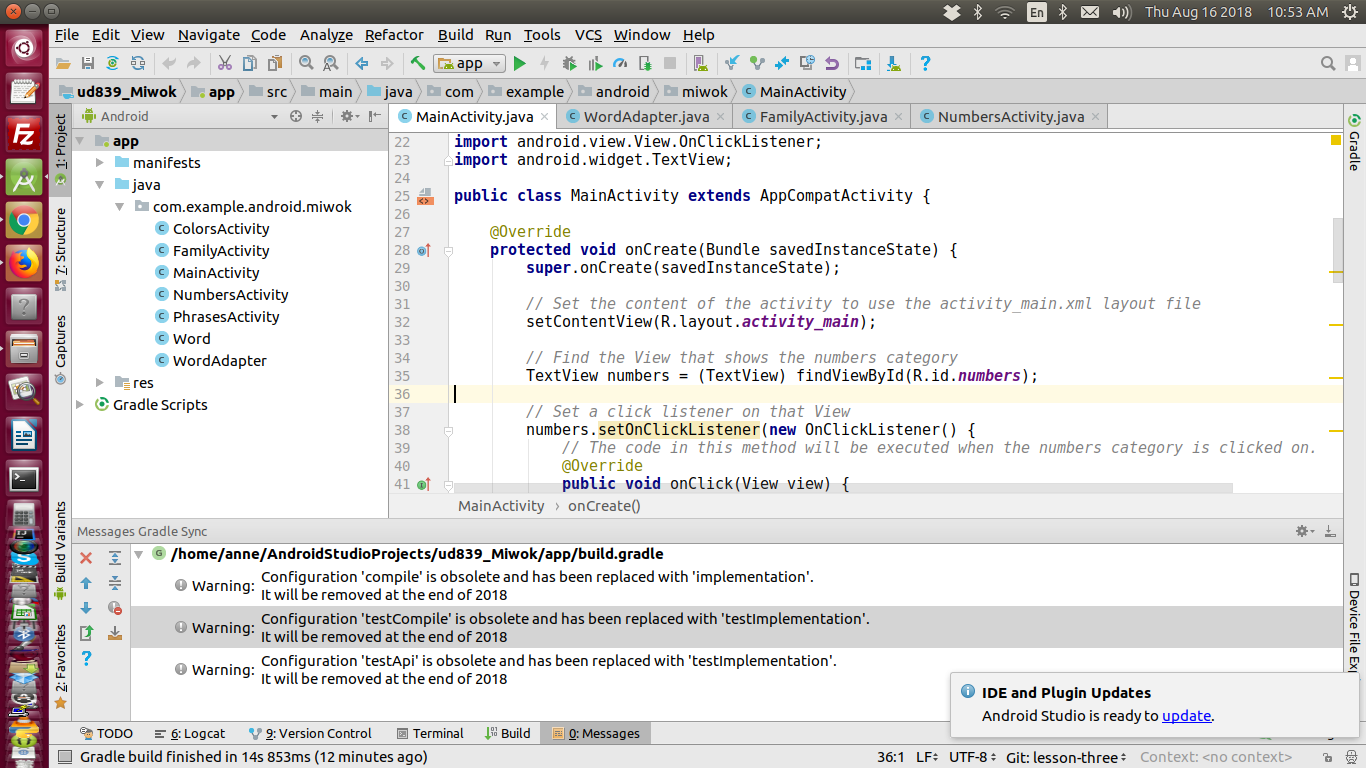Image resolution: width=1366 pixels, height=768 pixels.
Task: Click Collapse All icon in Messages panel
Action: [x=115, y=583]
